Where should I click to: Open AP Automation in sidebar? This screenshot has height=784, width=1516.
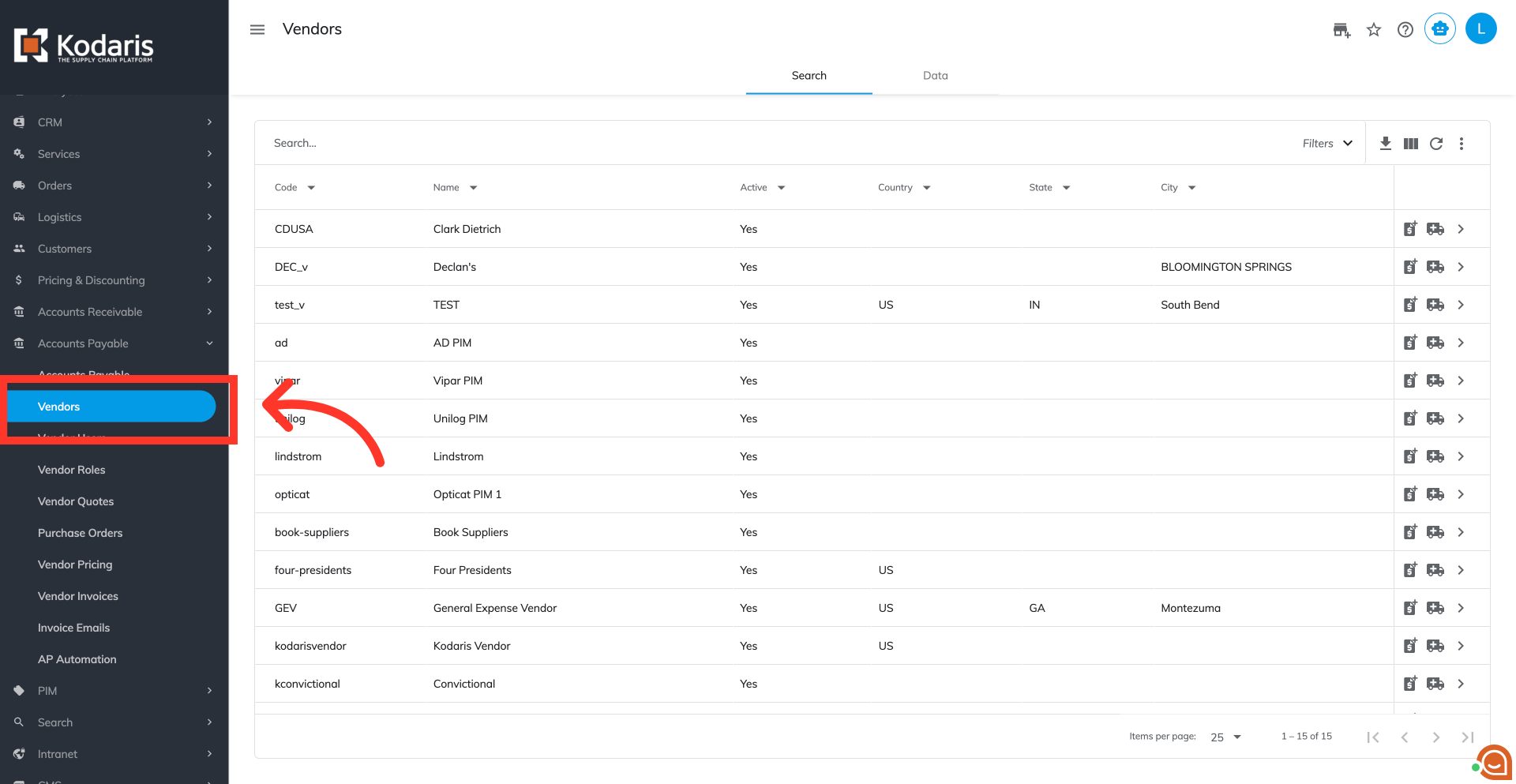tap(77, 659)
